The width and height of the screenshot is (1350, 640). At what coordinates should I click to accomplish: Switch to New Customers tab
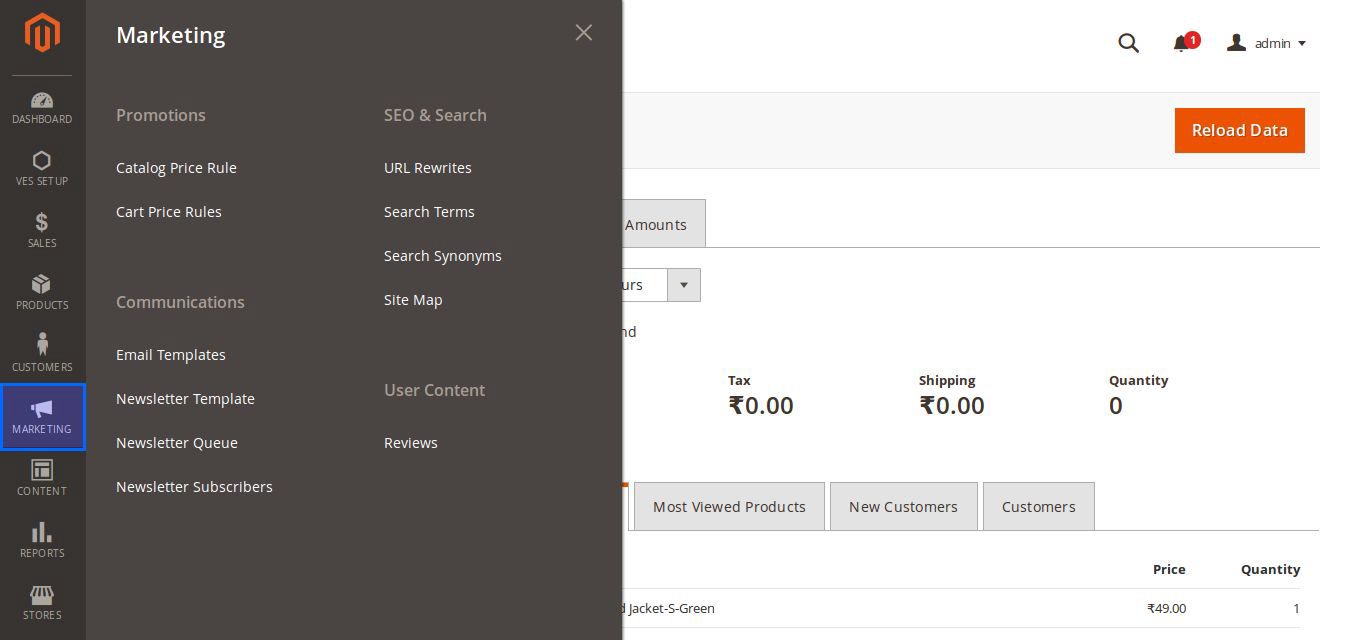coord(903,507)
